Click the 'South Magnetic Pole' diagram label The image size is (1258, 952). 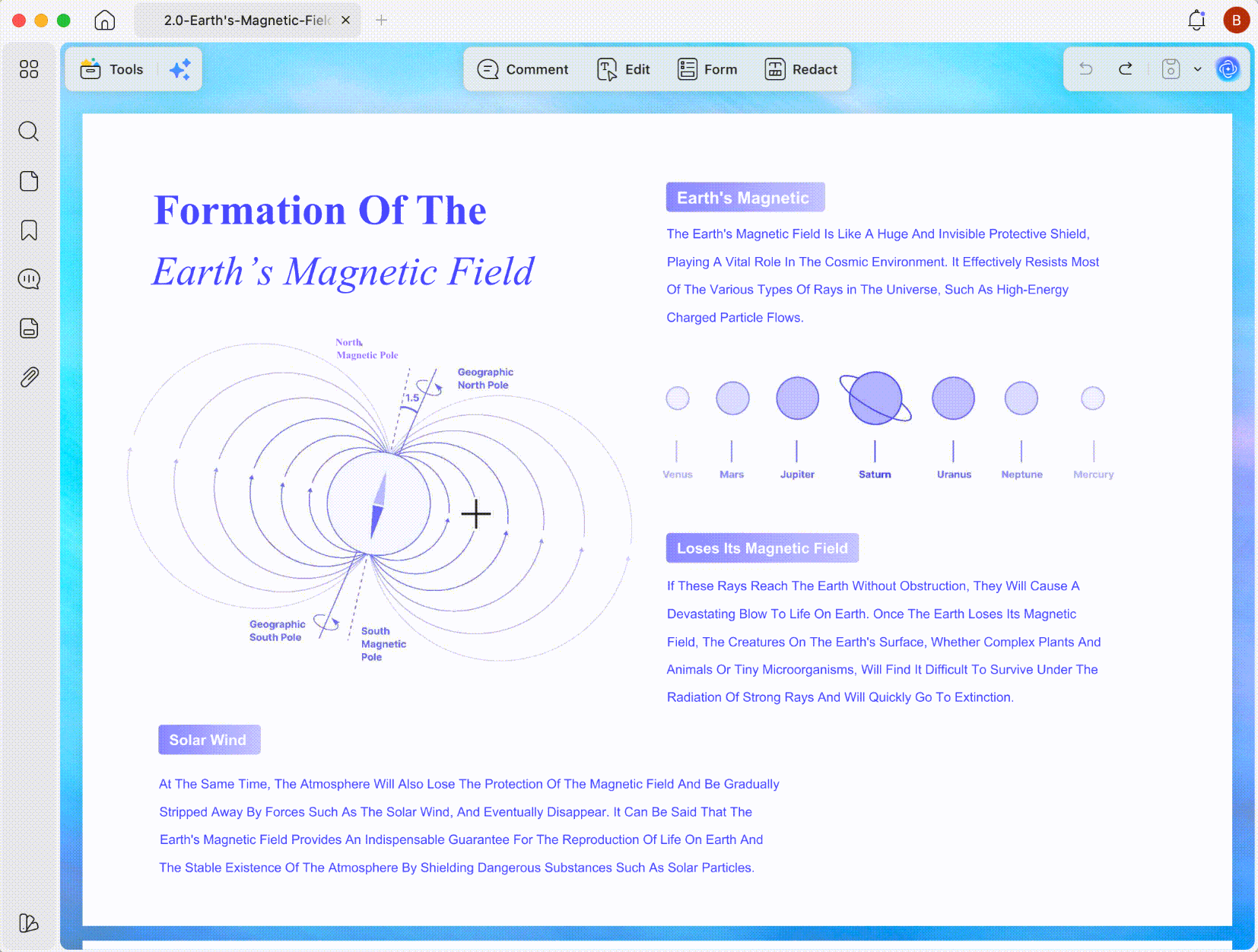point(383,644)
